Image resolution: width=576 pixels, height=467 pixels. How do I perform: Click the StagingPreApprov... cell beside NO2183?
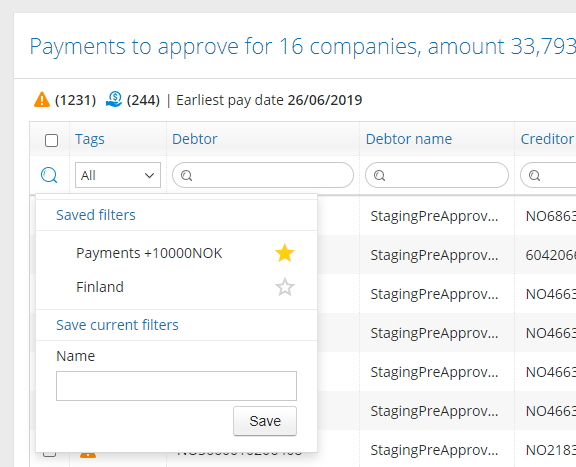pos(434,450)
